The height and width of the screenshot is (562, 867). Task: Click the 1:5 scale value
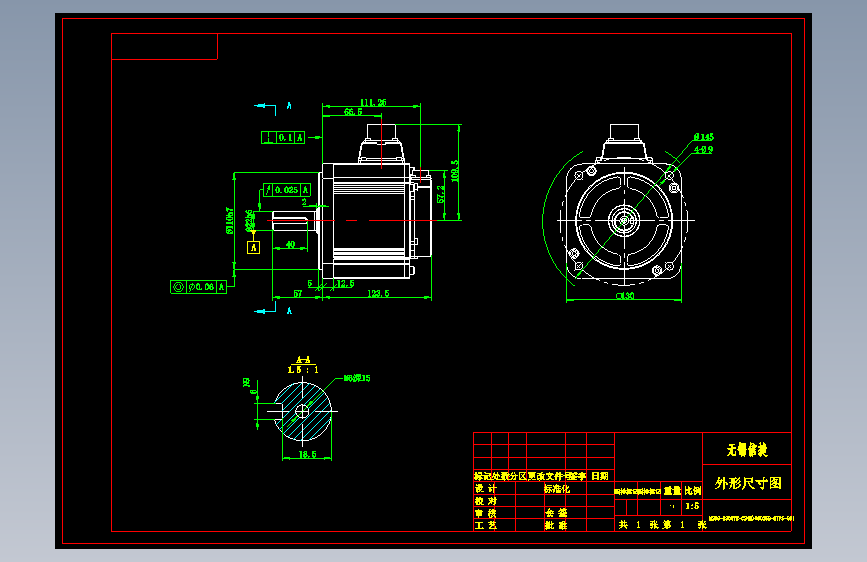pos(692,506)
